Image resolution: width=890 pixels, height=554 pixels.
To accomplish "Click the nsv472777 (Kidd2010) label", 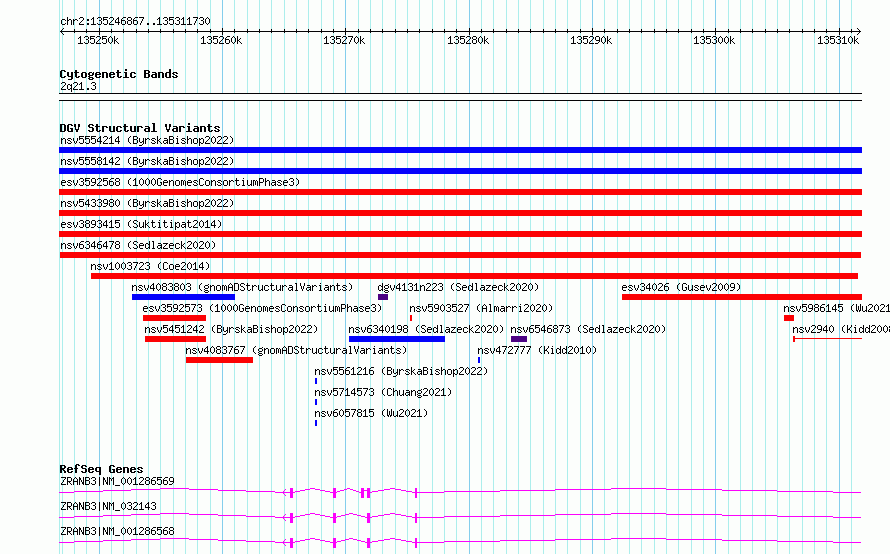I will pos(537,350).
